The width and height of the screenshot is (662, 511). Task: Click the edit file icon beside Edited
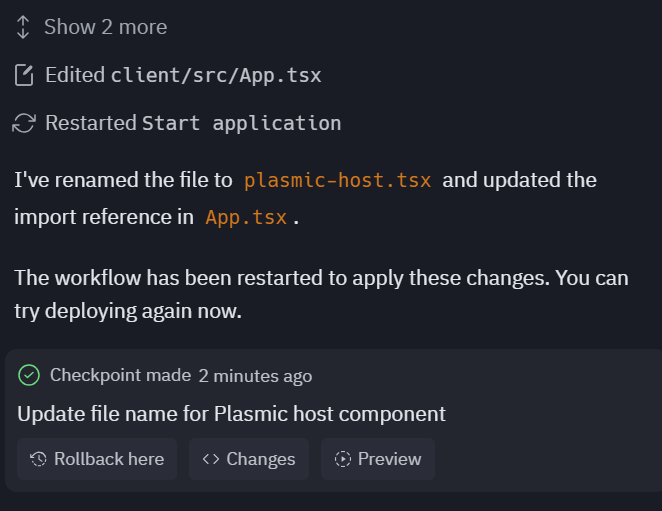24,75
